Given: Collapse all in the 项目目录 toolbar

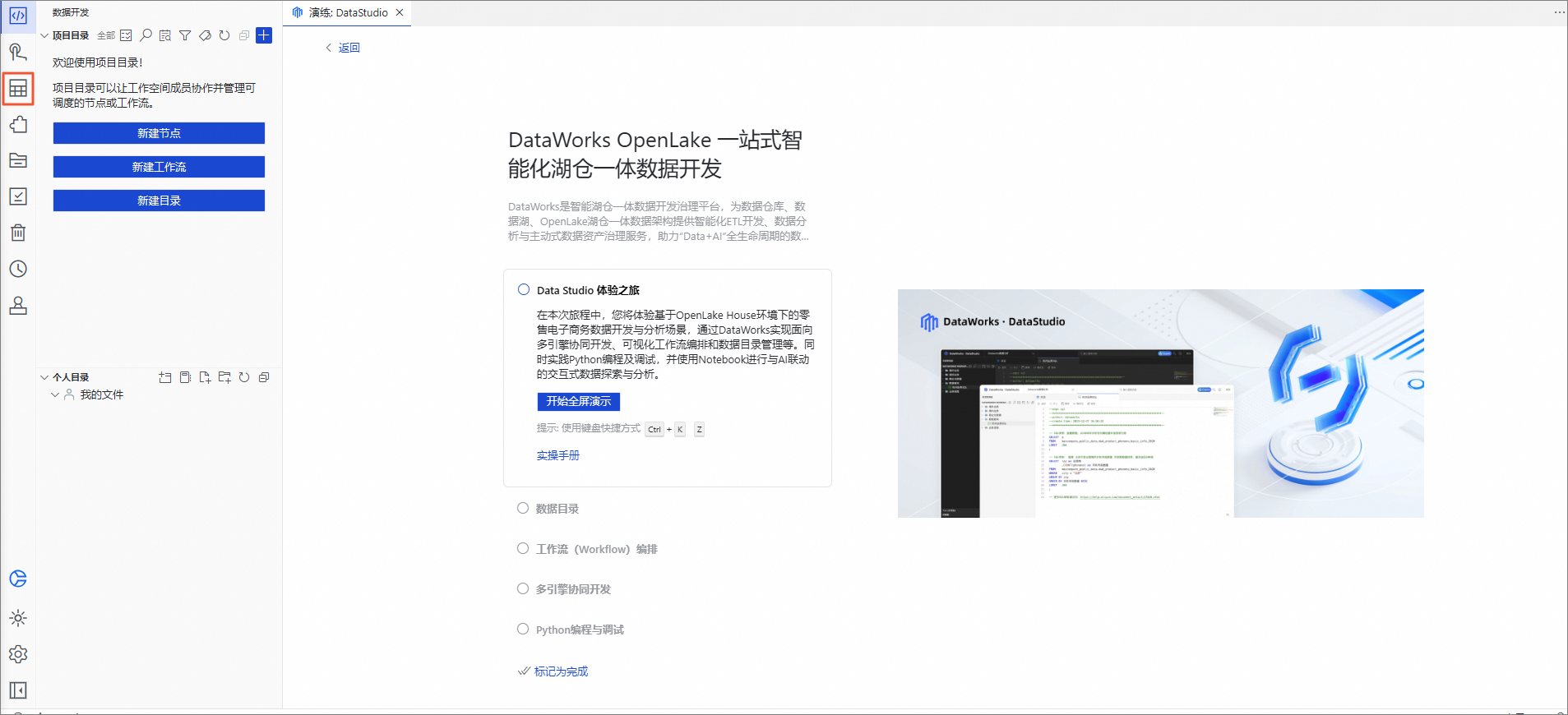Looking at the screenshot, I should 244,35.
